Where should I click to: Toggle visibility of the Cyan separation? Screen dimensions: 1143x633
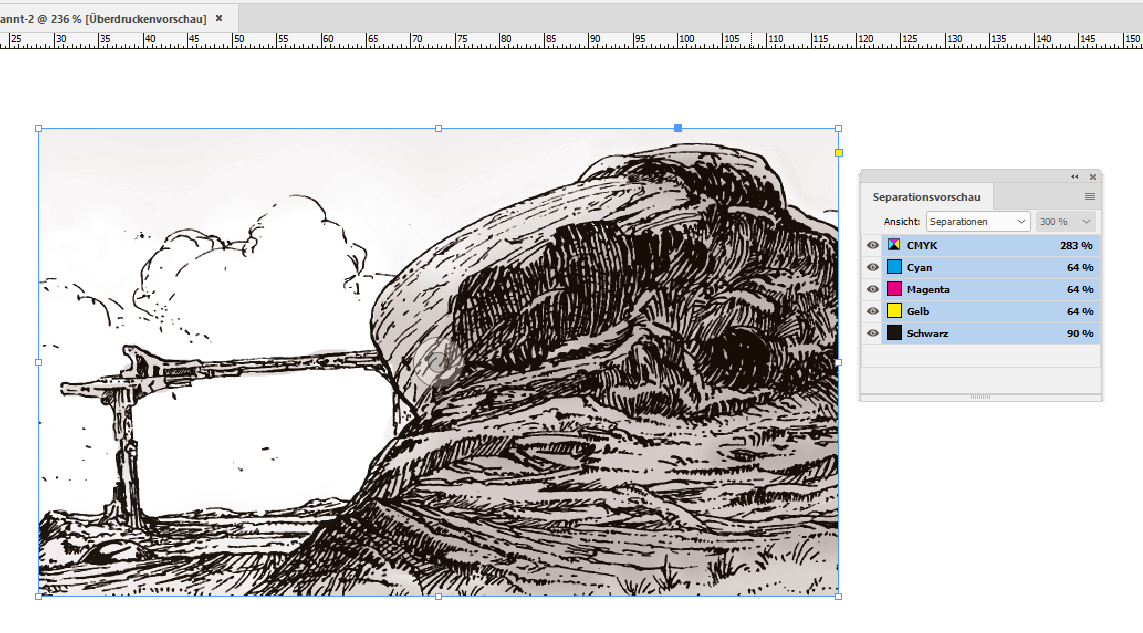[872, 267]
